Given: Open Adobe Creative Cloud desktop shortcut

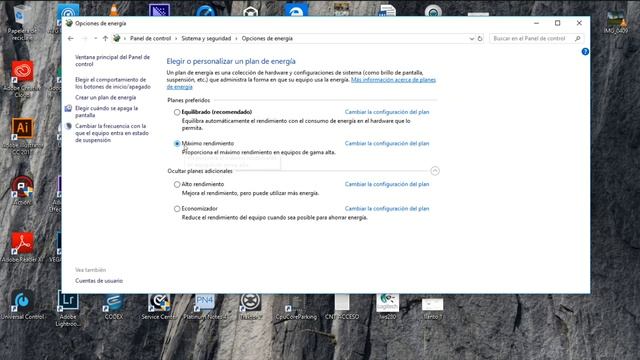Looking at the screenshot, I should [x=22, y=79].
